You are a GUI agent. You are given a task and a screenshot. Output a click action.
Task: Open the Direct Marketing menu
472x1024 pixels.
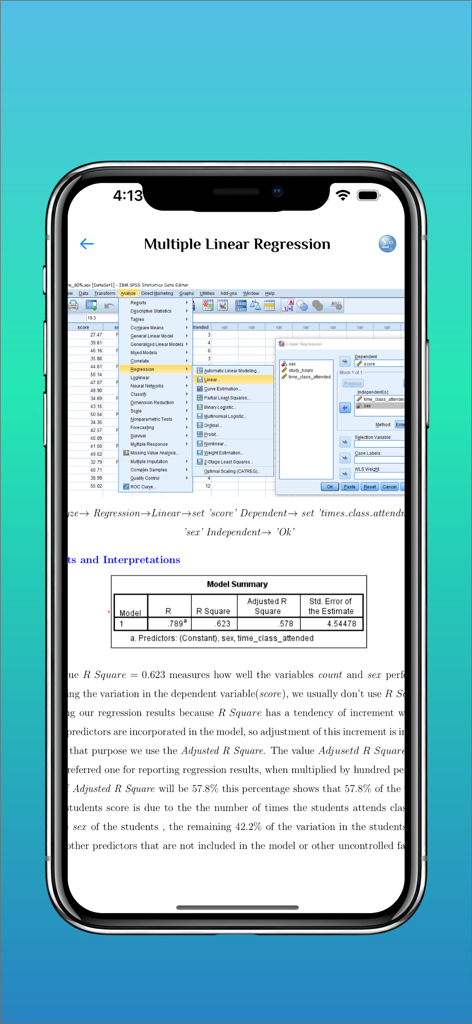(157, 293)
